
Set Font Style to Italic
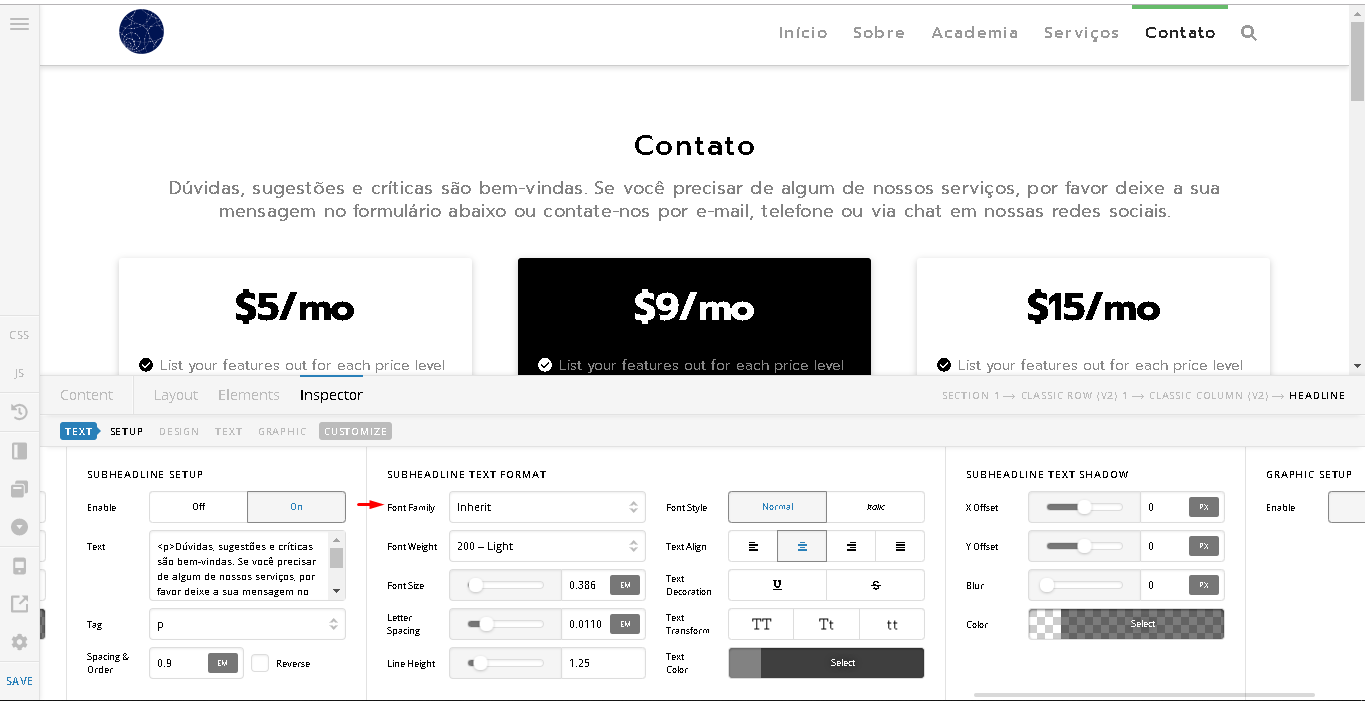tap(876, 507)
